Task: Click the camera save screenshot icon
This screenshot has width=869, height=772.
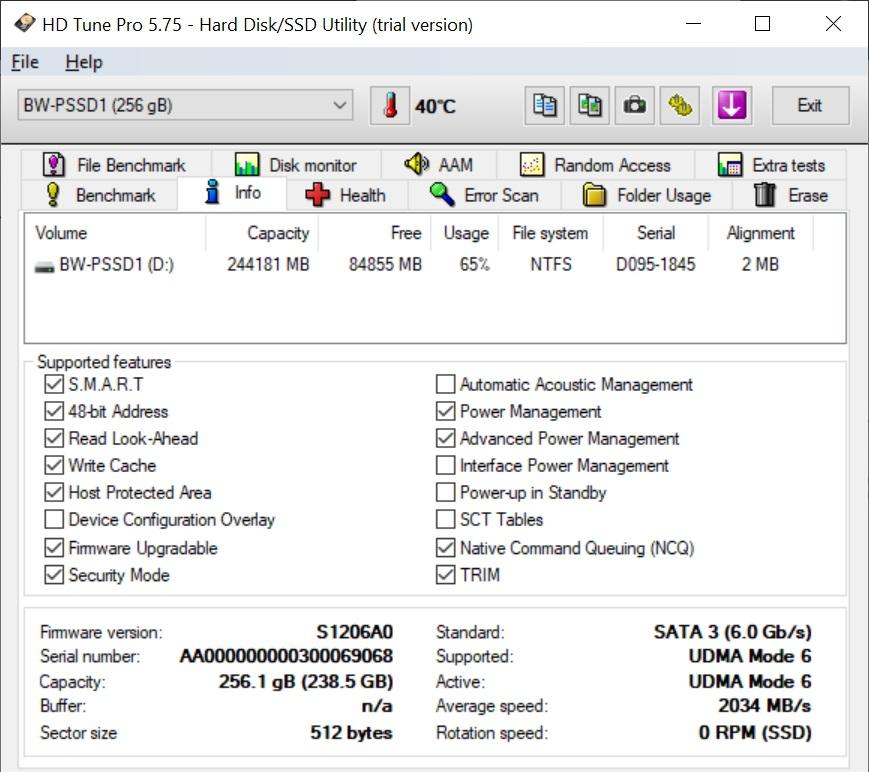Action: point(635,106)
